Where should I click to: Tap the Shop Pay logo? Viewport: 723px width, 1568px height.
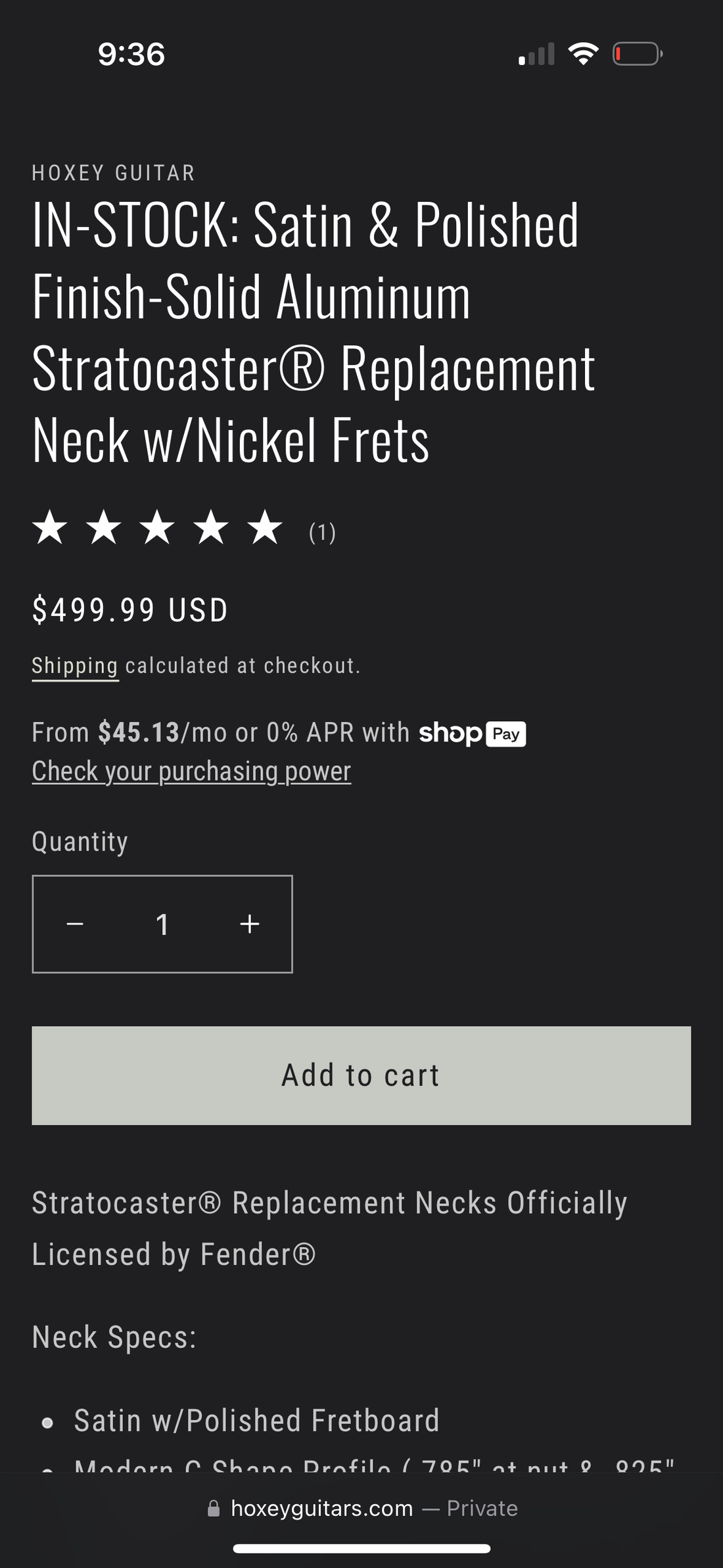tap(472, 733)
